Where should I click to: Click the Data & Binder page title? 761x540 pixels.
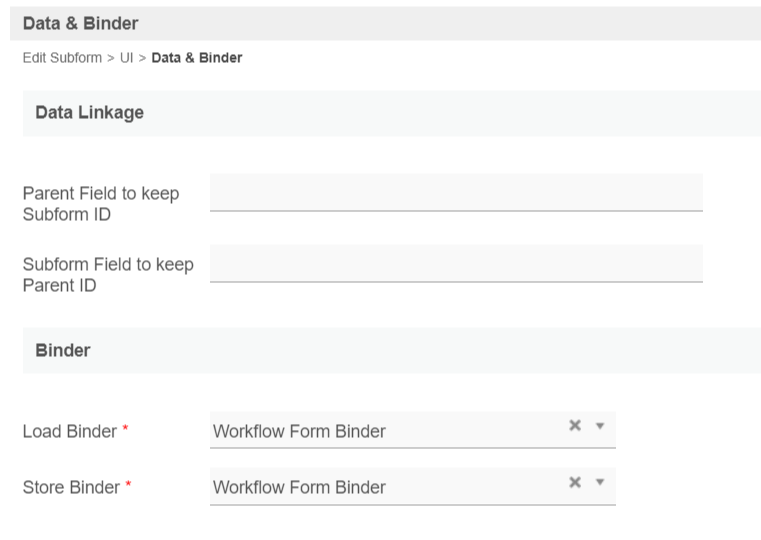pos(80,23)
